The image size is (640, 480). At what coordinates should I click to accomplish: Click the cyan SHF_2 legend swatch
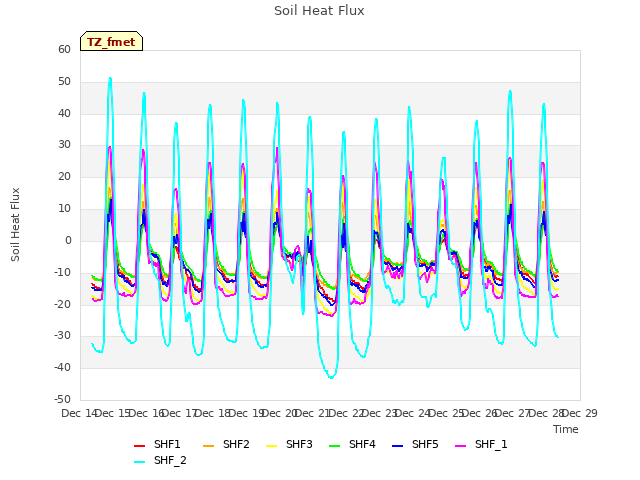point(140,462)
